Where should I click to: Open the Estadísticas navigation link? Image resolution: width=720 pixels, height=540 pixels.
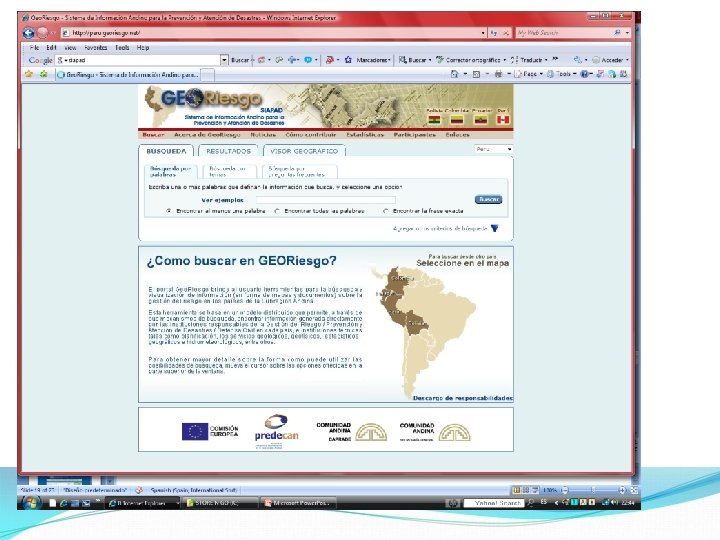365,135
